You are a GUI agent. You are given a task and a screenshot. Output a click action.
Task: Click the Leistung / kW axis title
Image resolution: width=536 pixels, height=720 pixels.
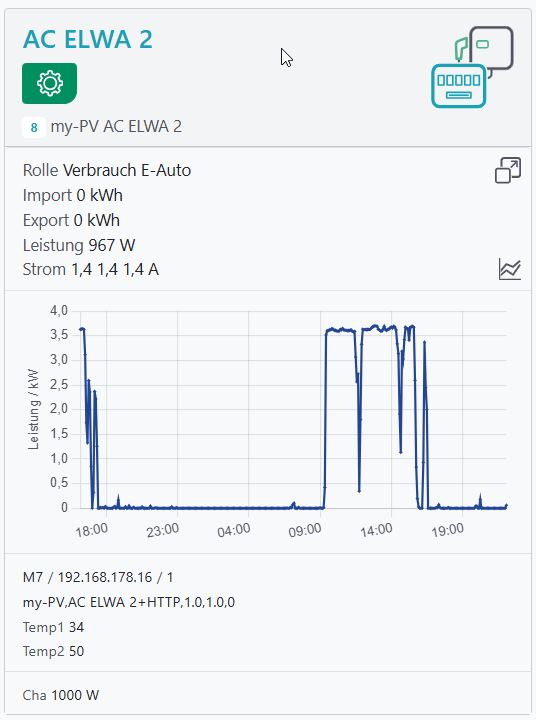tap(34, 409)
